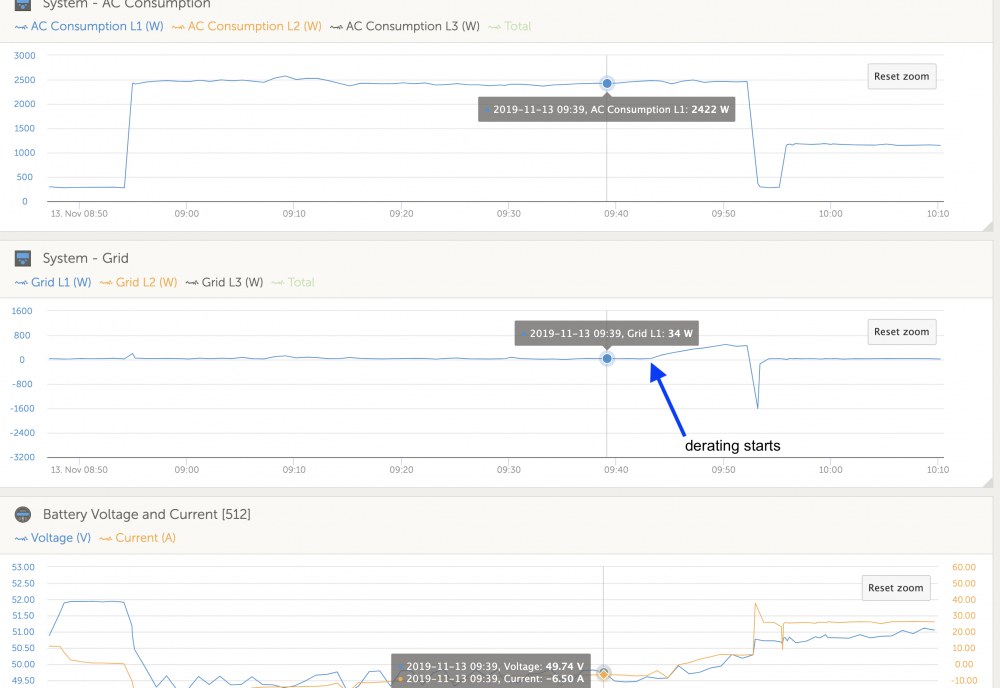
Task: Toggle Total series in Grid legend
Action: coord(293,282)
